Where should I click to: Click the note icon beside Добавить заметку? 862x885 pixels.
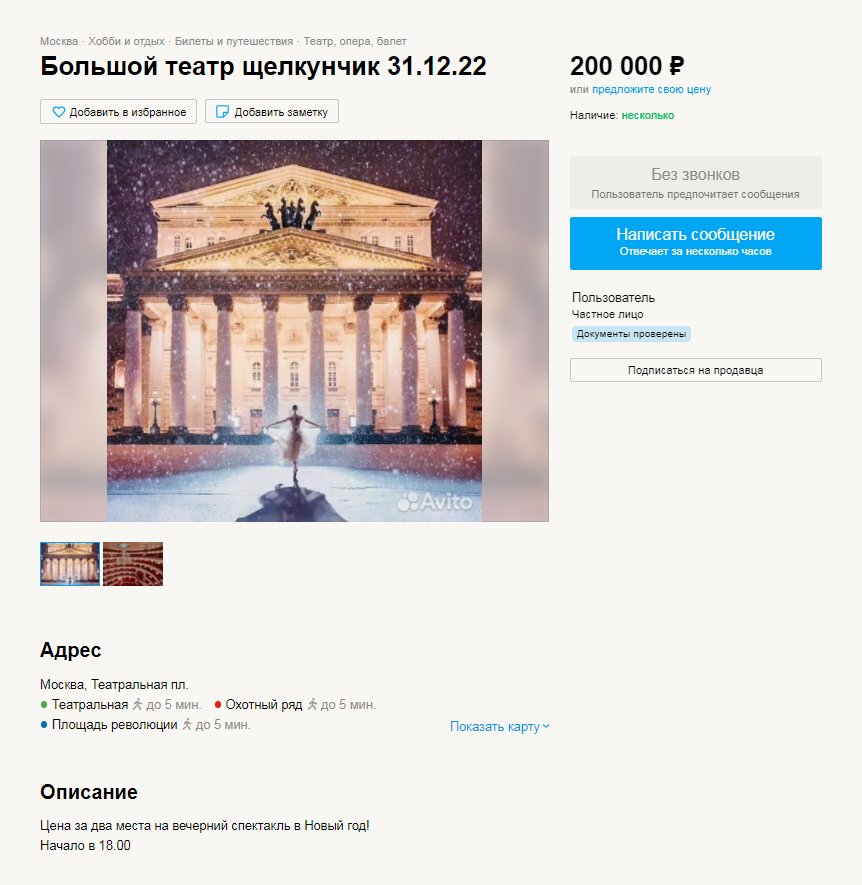222,112
